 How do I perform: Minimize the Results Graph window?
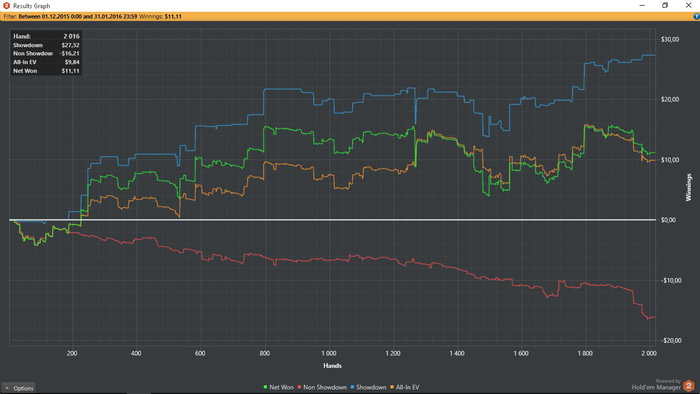point(642,5)
